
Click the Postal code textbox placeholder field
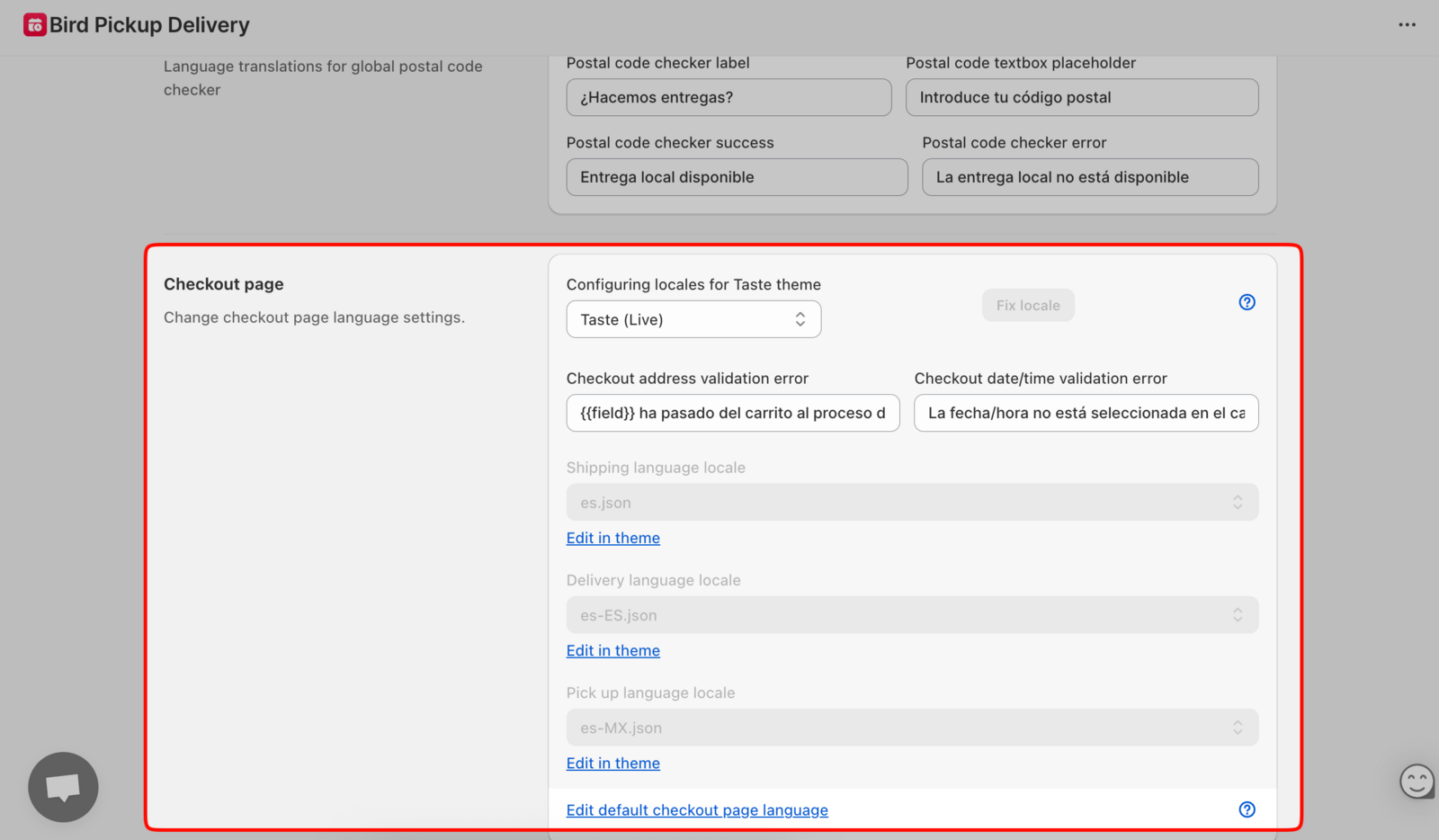[x=1082, y=97]
